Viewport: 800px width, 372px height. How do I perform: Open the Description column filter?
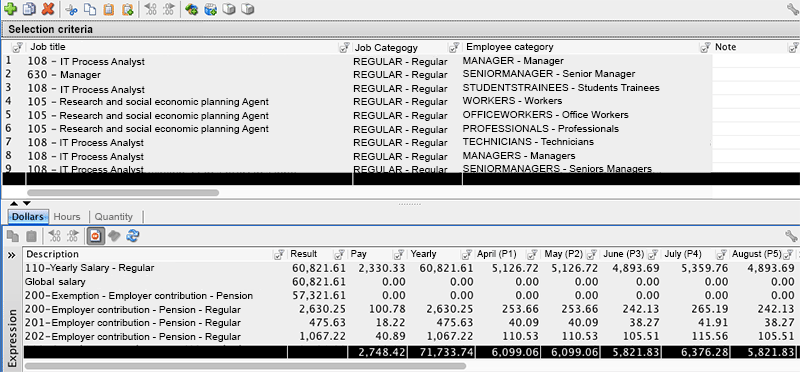click(x=279, y=254)
